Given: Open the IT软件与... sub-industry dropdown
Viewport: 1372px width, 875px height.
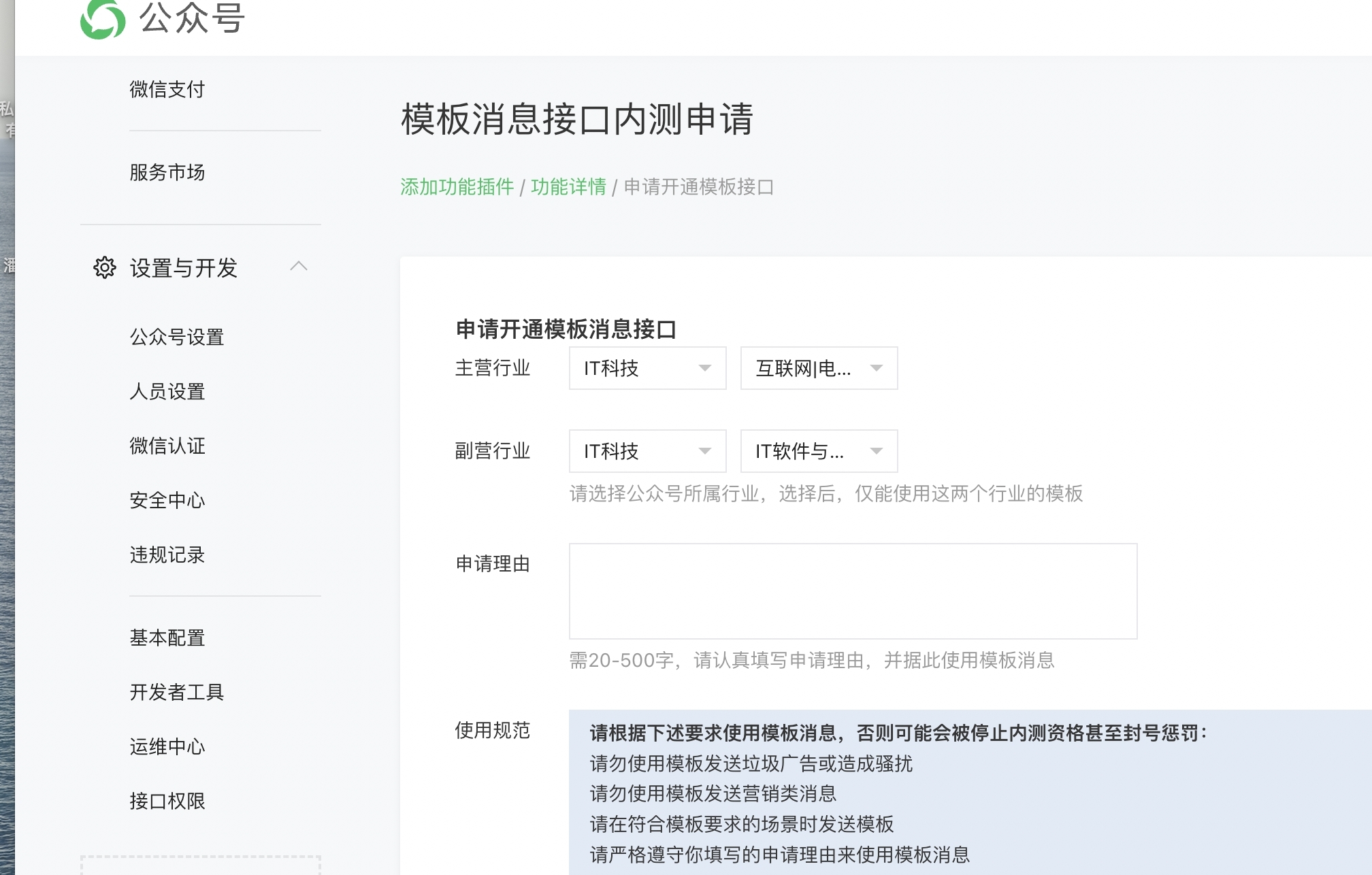Looking at the screenshot, I should tap(819, 451).
